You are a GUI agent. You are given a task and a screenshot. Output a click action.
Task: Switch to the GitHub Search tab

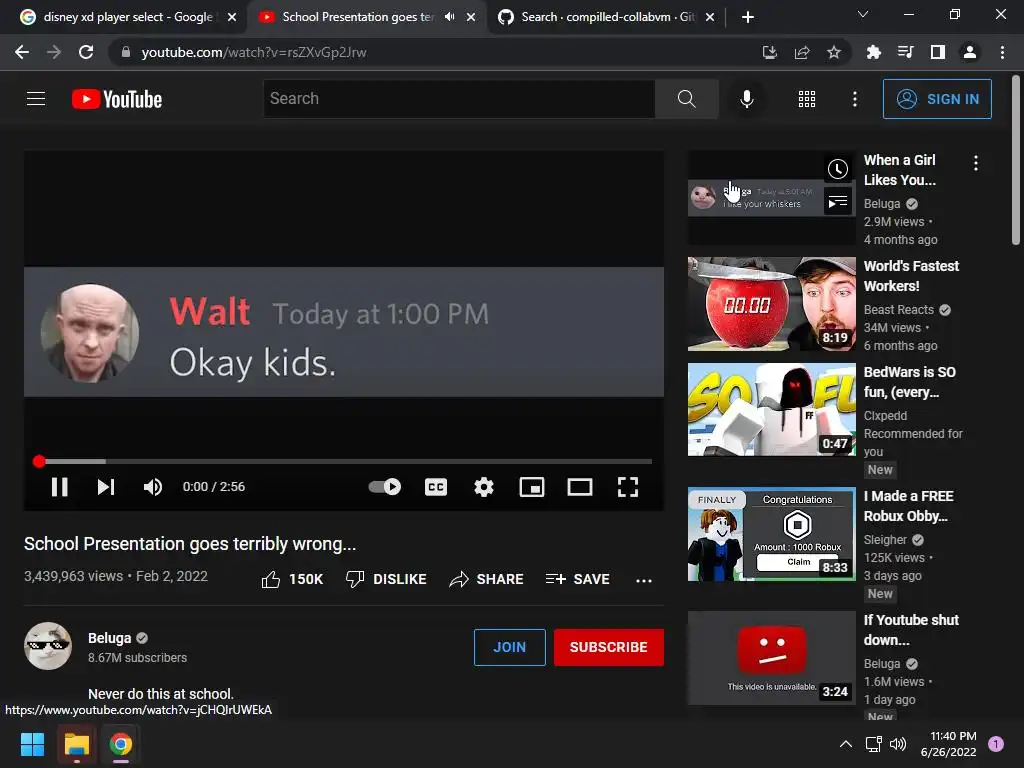pos(607,17)
